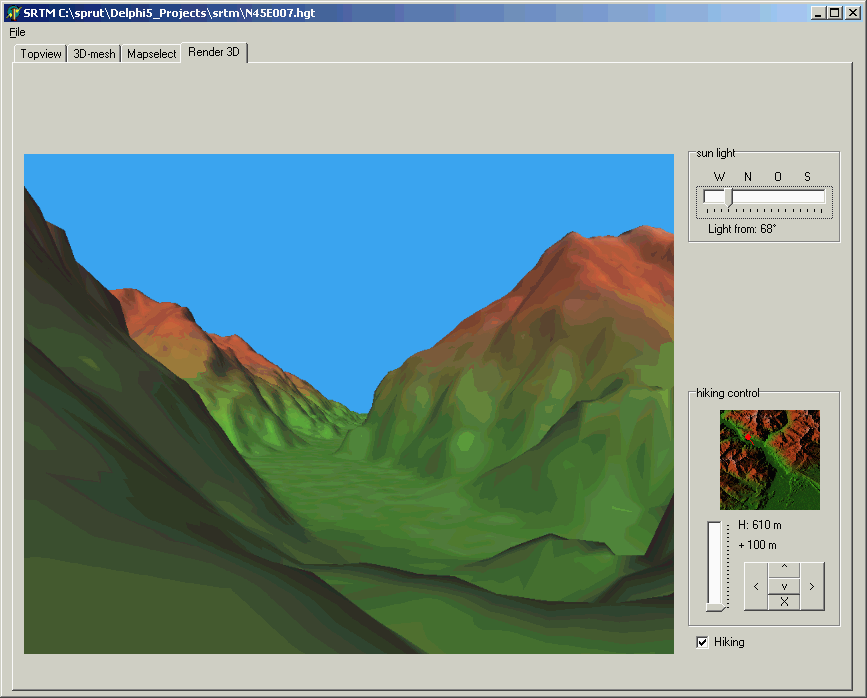Click the SRTM application icon in title bar

click(x=13, y=13)
